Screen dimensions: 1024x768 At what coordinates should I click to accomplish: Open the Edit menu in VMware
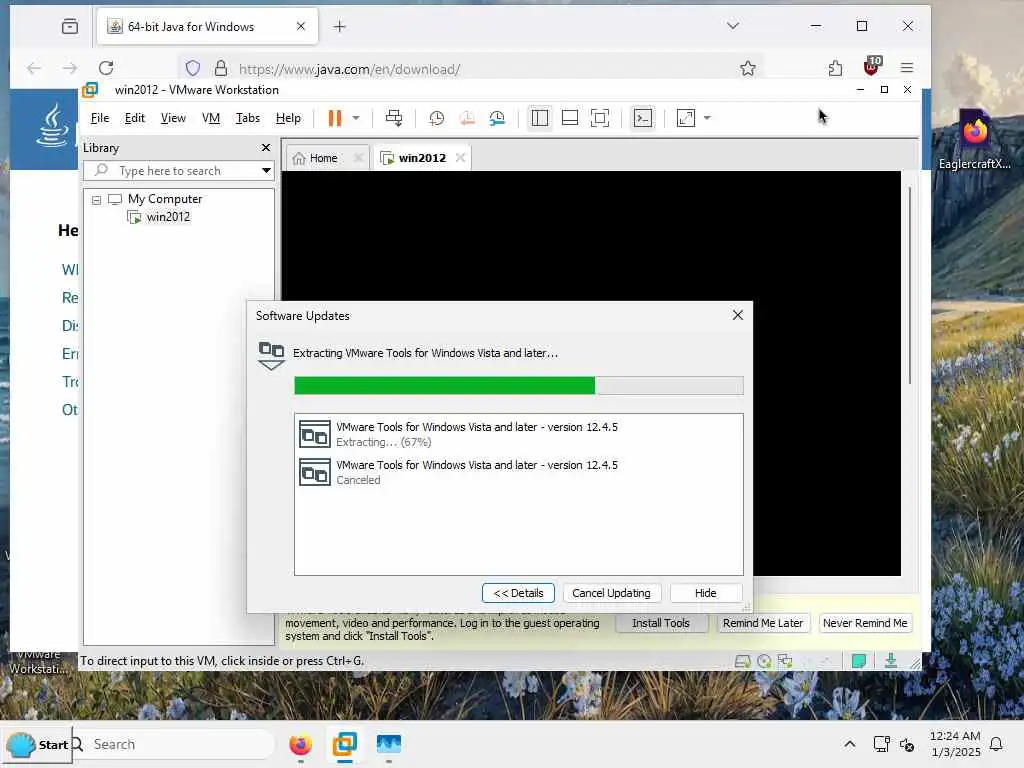[x=135, y=118]
